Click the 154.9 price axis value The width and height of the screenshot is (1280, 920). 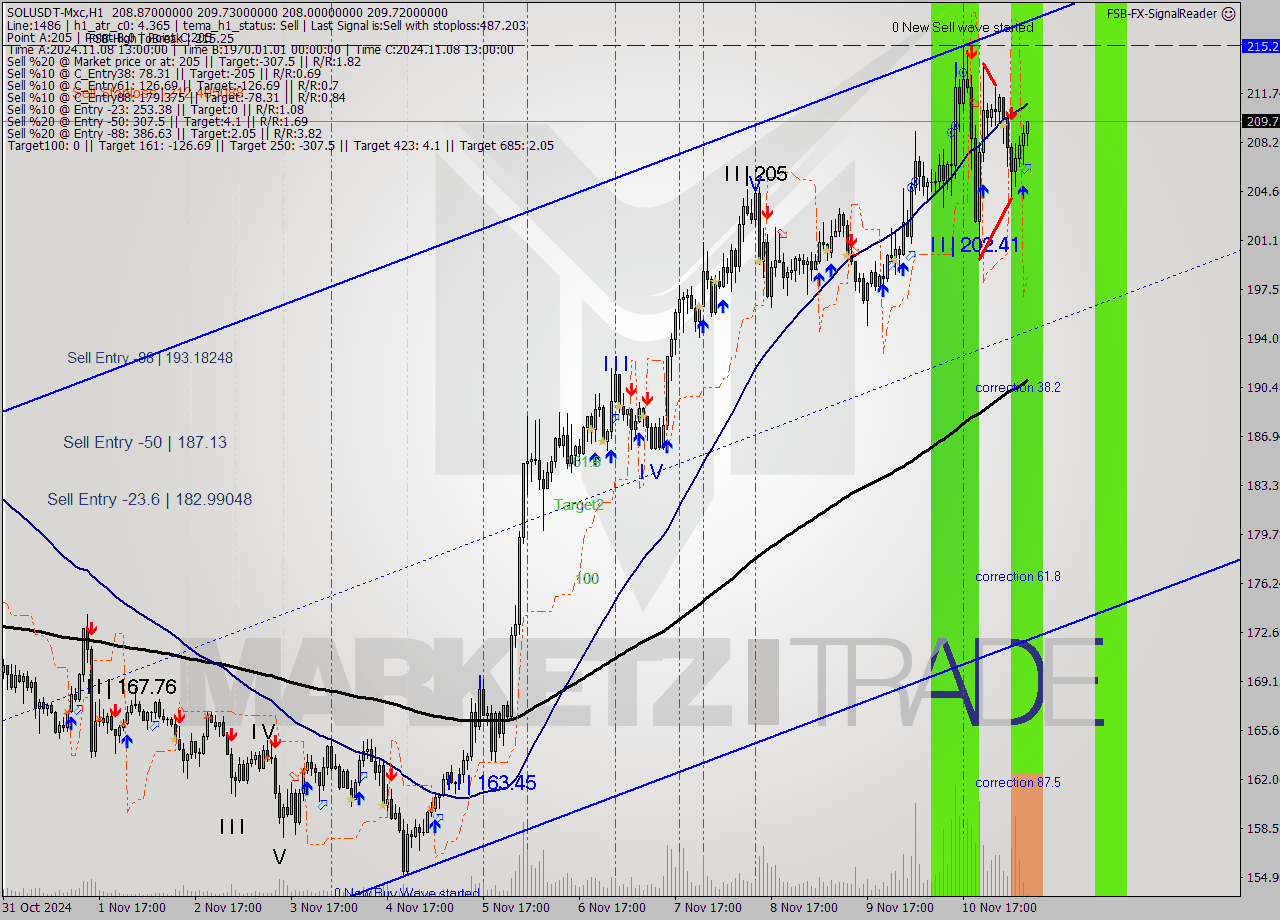pos(1261,877)
